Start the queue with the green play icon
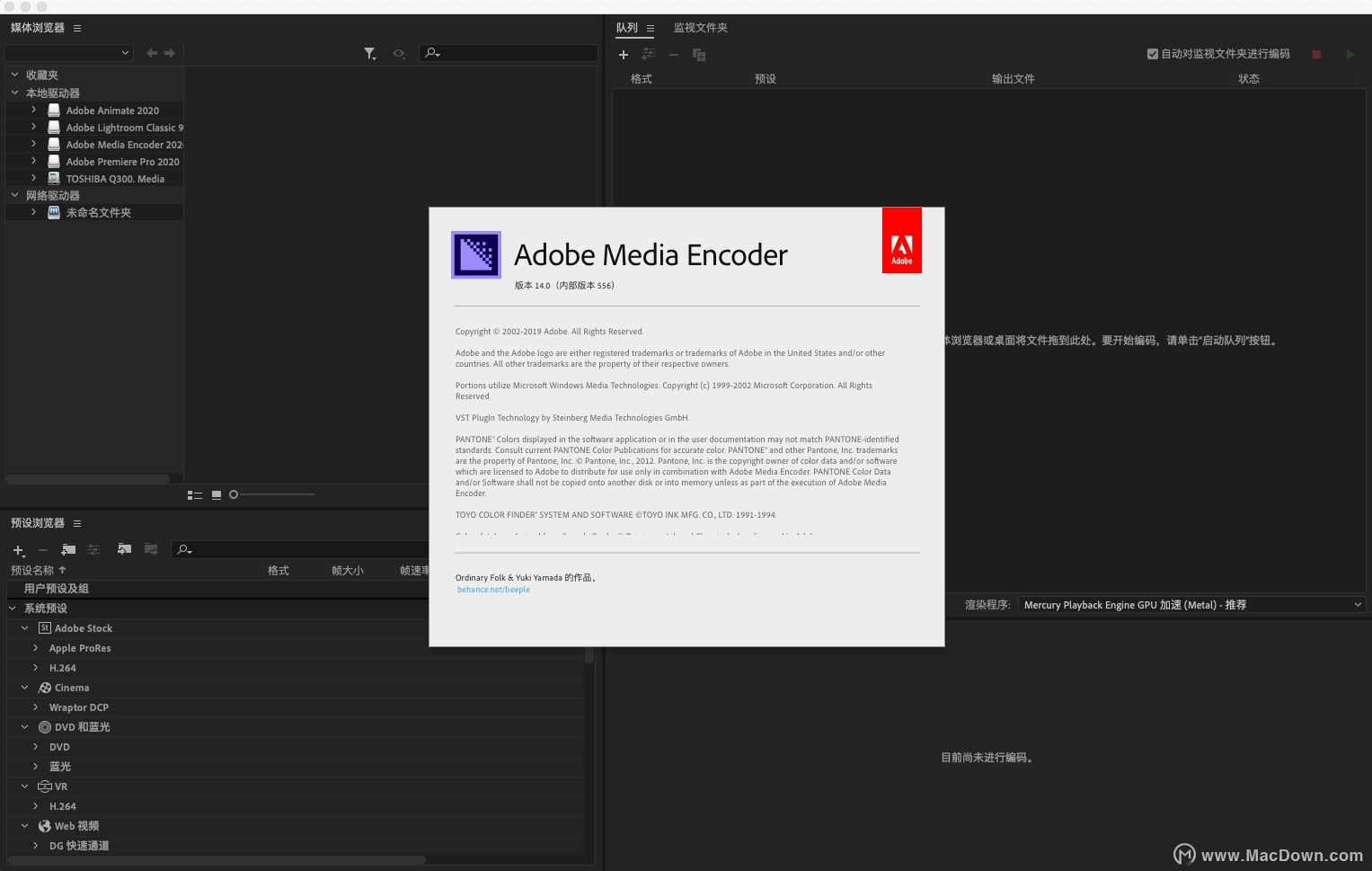This screenshot has width=1372, height=871. click(x=1350, y=54)
